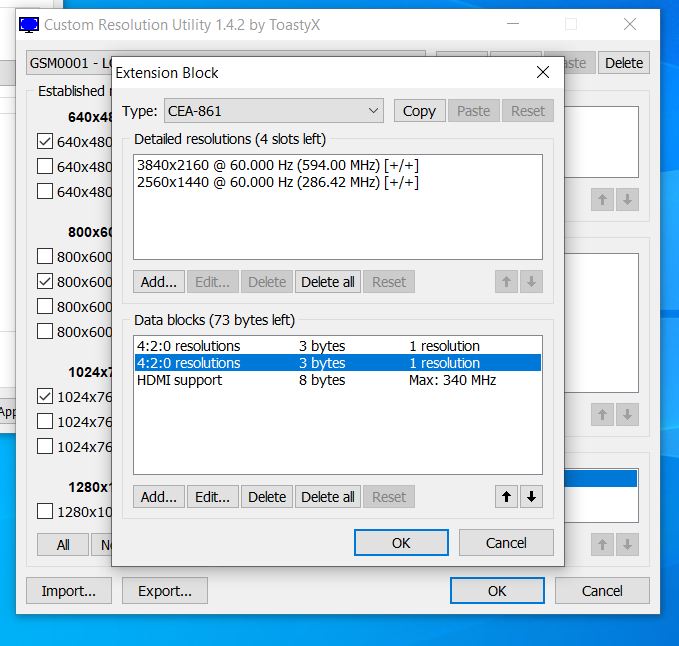Toggle the checked 800x600 checkbox
Screen dimensions: 679x646
point(45,282)
